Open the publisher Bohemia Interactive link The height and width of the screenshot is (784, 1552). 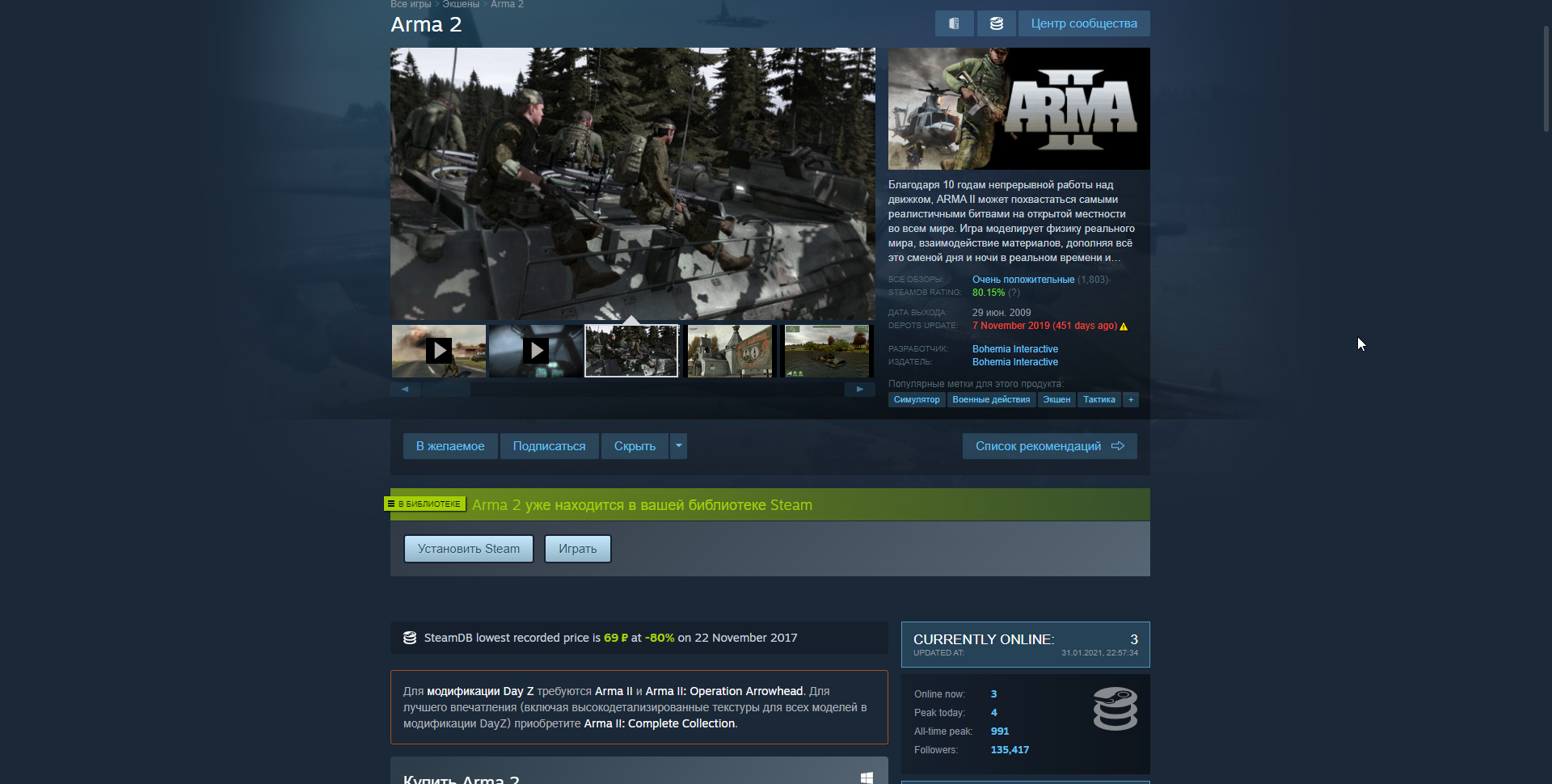click(x=1015, y=362)
